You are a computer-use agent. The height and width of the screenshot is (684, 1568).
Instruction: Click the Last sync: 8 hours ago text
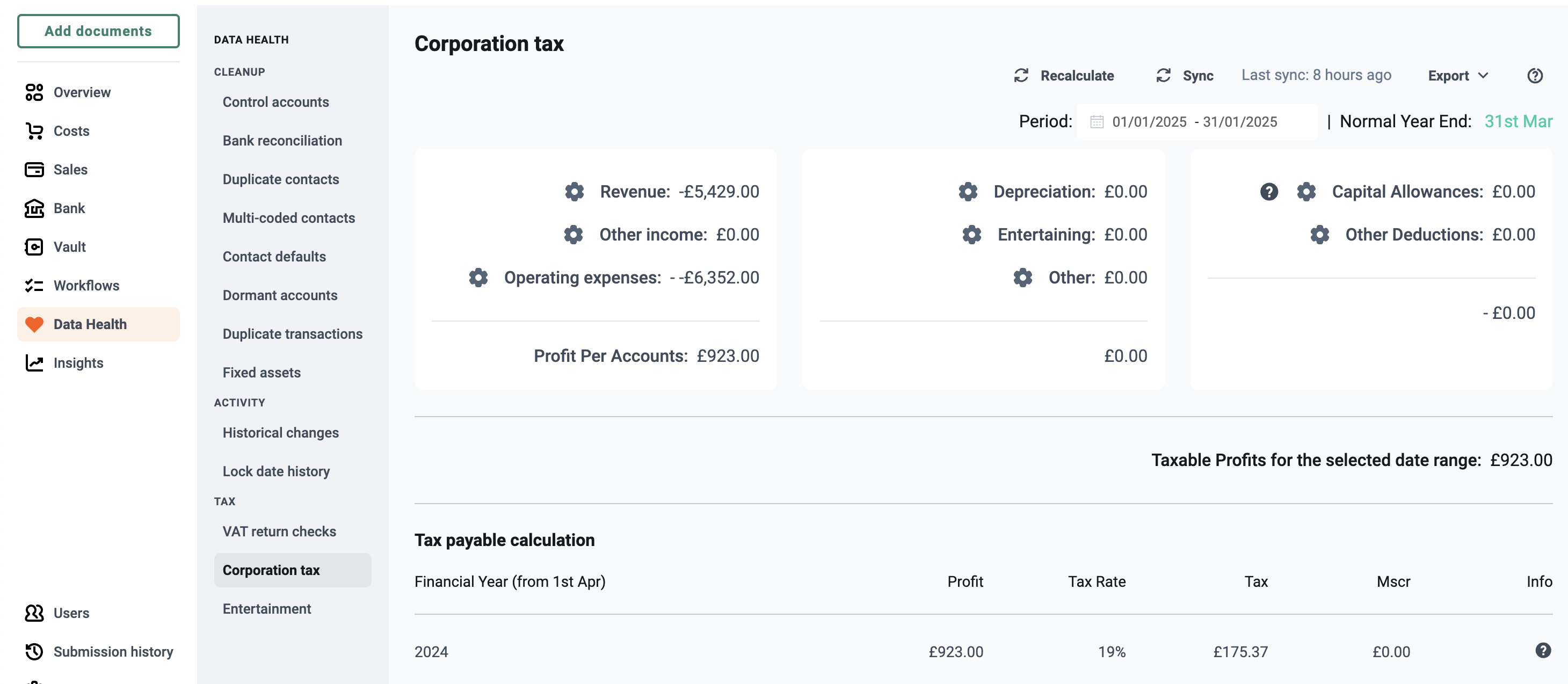[x=1316, y=75]
